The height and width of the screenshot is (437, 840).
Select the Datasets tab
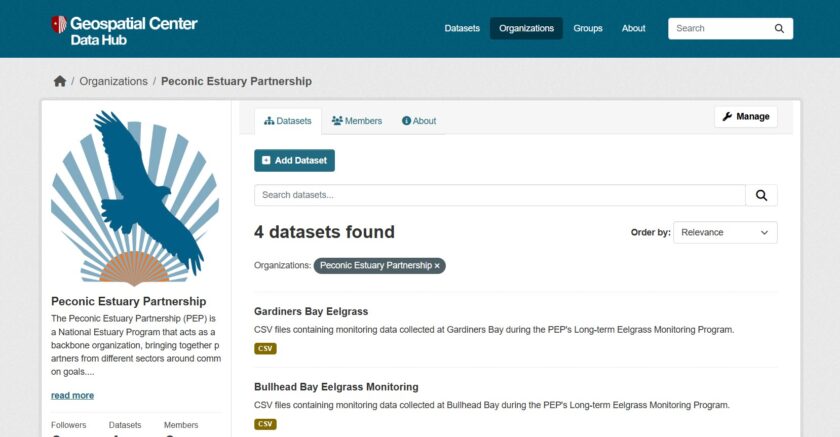[288, 121]
